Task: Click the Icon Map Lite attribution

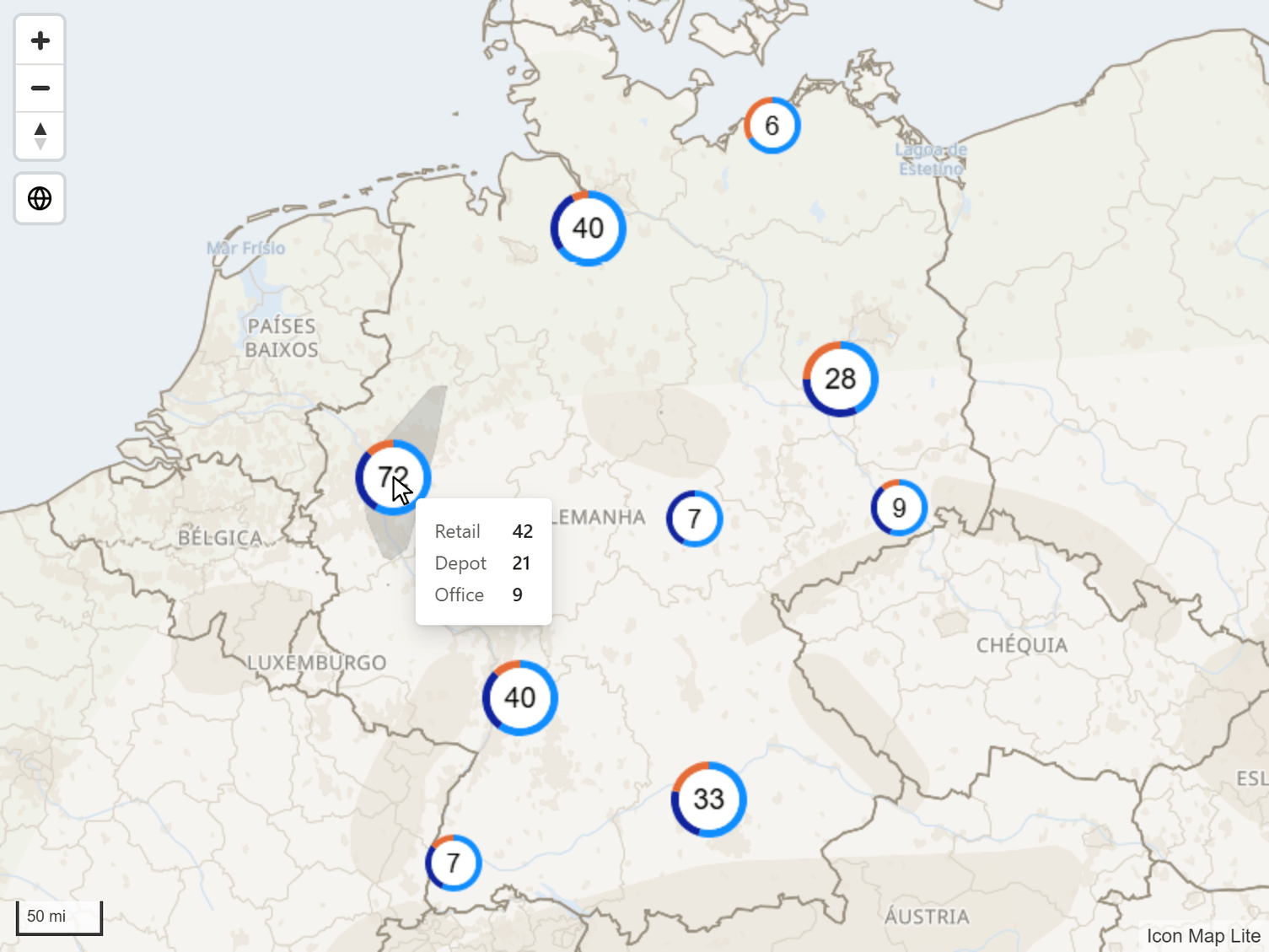Action: (1203, 936)
